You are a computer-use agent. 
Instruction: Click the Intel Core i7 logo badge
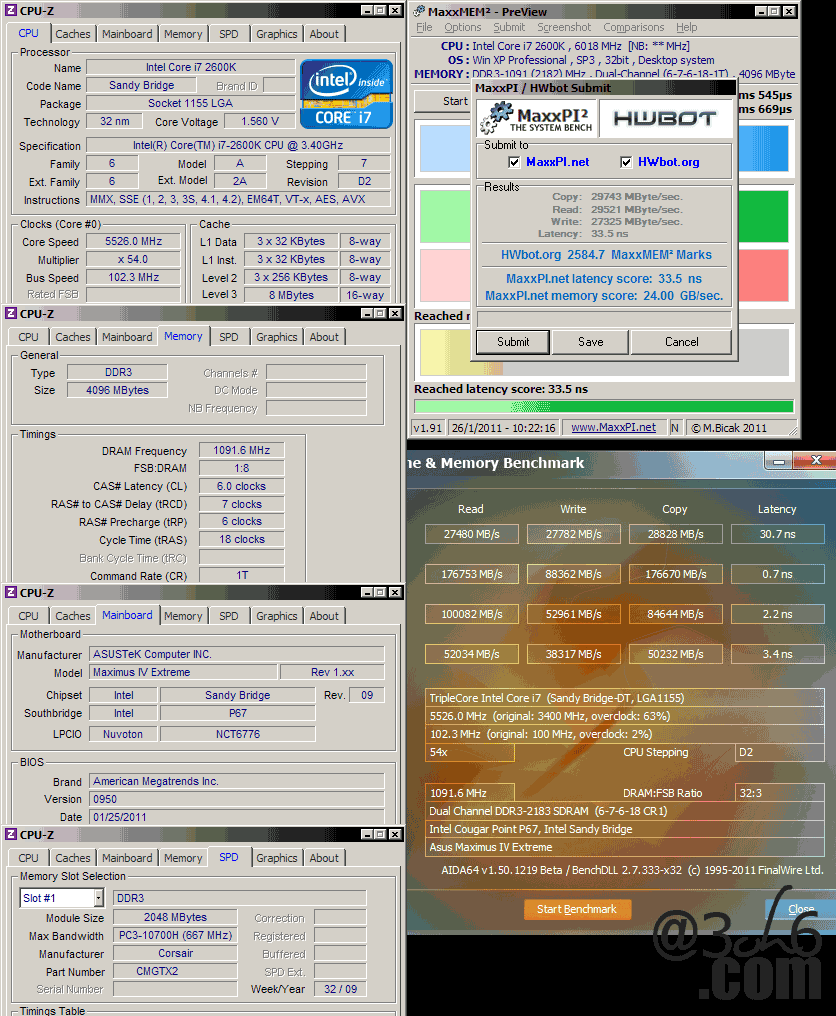(x=347, y=94)
